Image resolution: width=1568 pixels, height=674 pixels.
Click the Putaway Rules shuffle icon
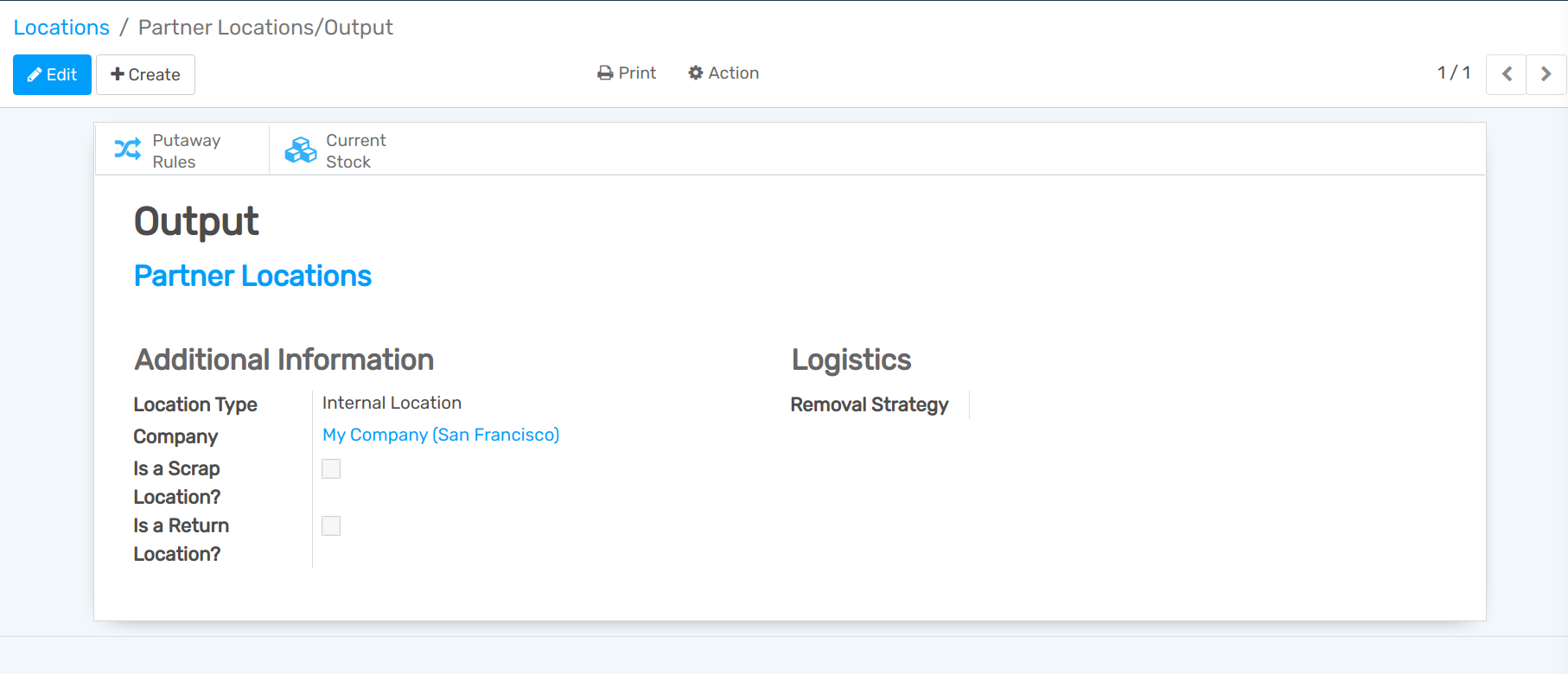tap(128, 149)
